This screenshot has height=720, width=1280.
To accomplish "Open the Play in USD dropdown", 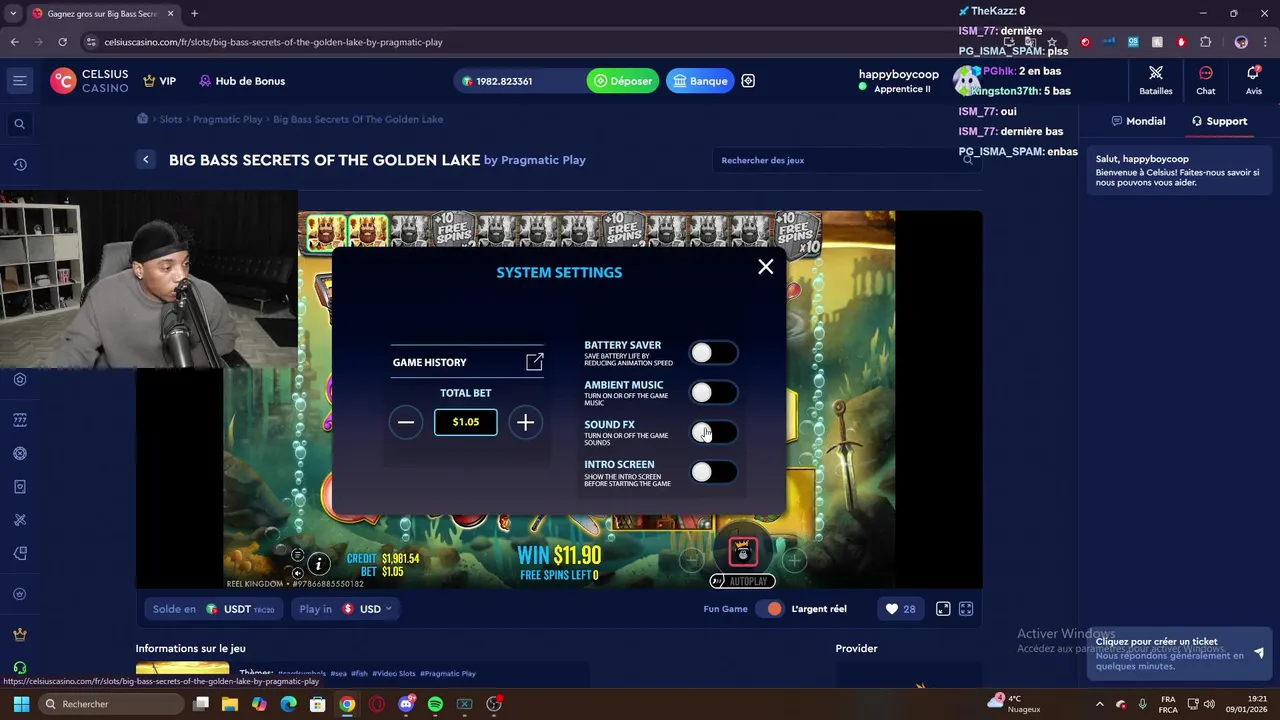I will (x=345, y=609).
